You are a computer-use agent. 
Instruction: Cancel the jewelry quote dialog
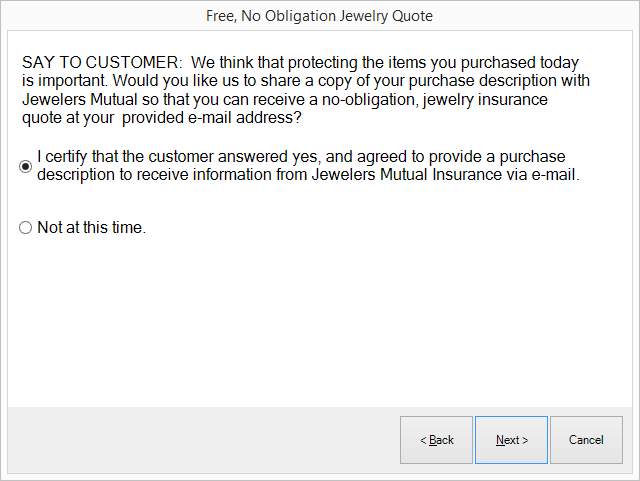pyautogui.click(x=586, y=440)
